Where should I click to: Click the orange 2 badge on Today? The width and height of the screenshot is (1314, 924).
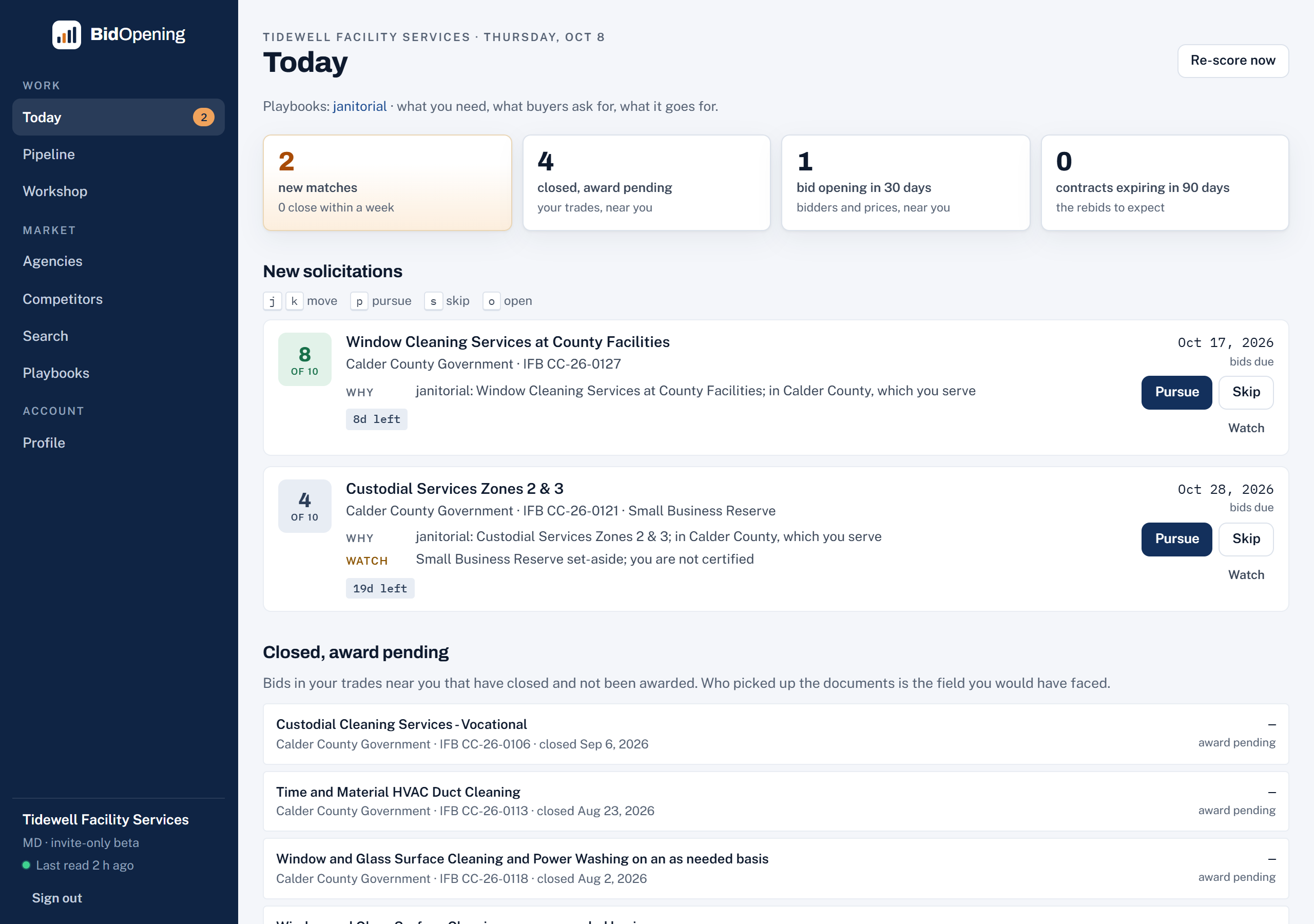(x=204, y=118)
